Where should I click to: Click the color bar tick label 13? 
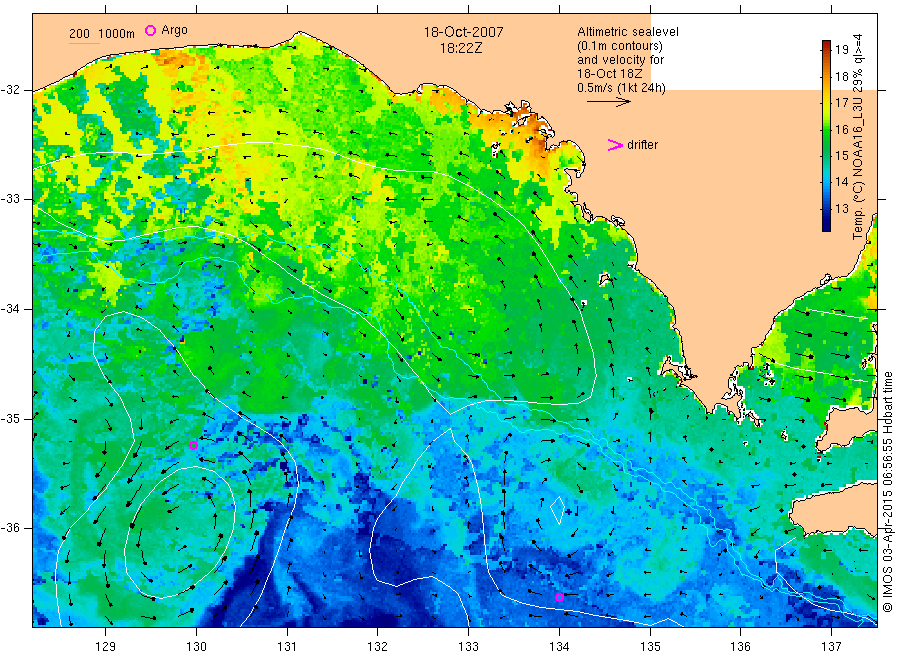pos(841,208)
